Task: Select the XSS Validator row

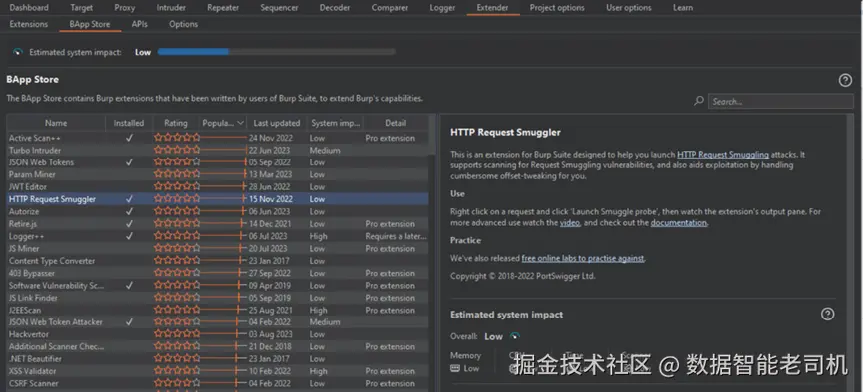Action: point(217,371)
